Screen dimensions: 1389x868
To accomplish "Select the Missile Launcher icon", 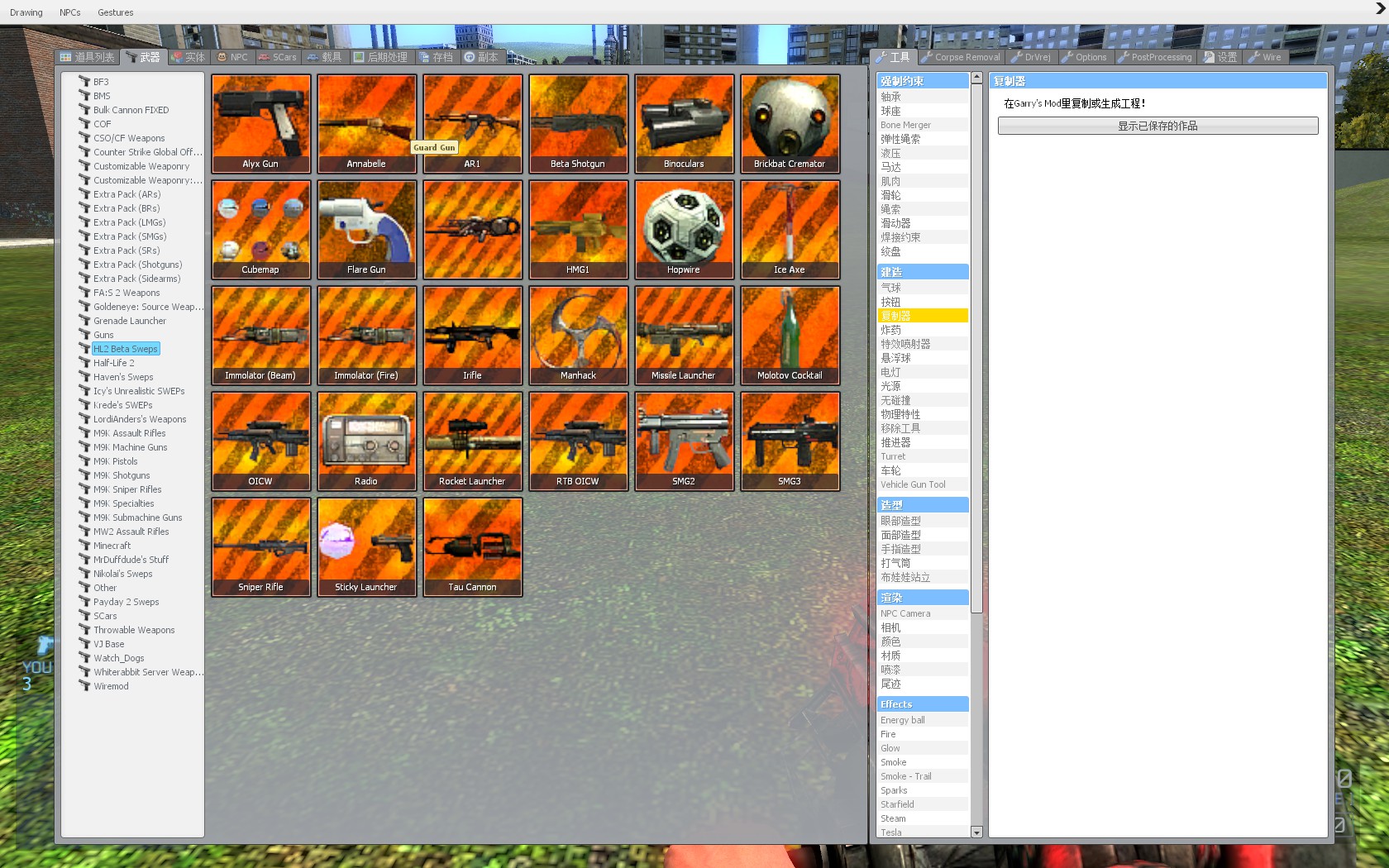I will tap(684, 336).
